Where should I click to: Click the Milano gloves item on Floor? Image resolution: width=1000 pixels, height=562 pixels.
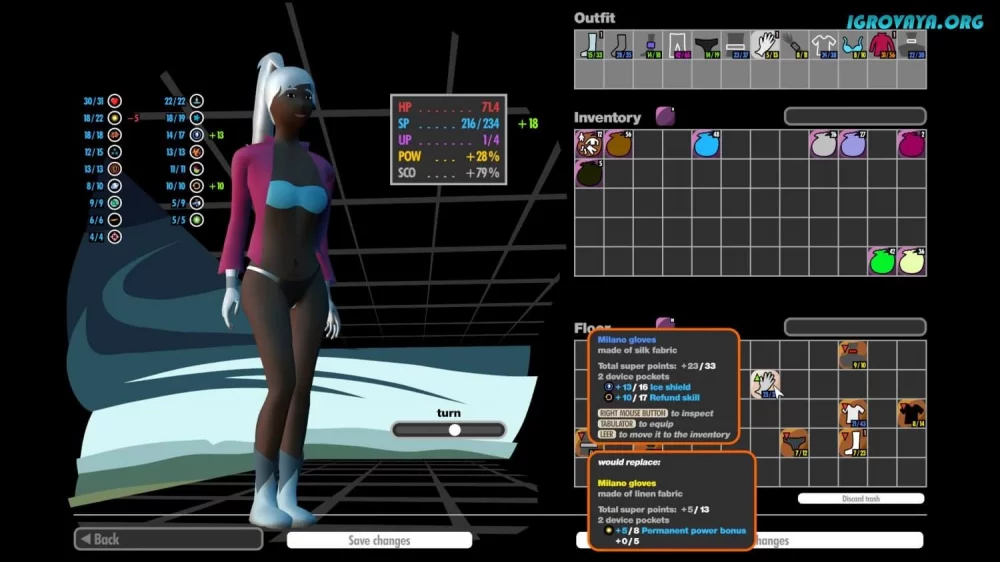pos(765,385)
